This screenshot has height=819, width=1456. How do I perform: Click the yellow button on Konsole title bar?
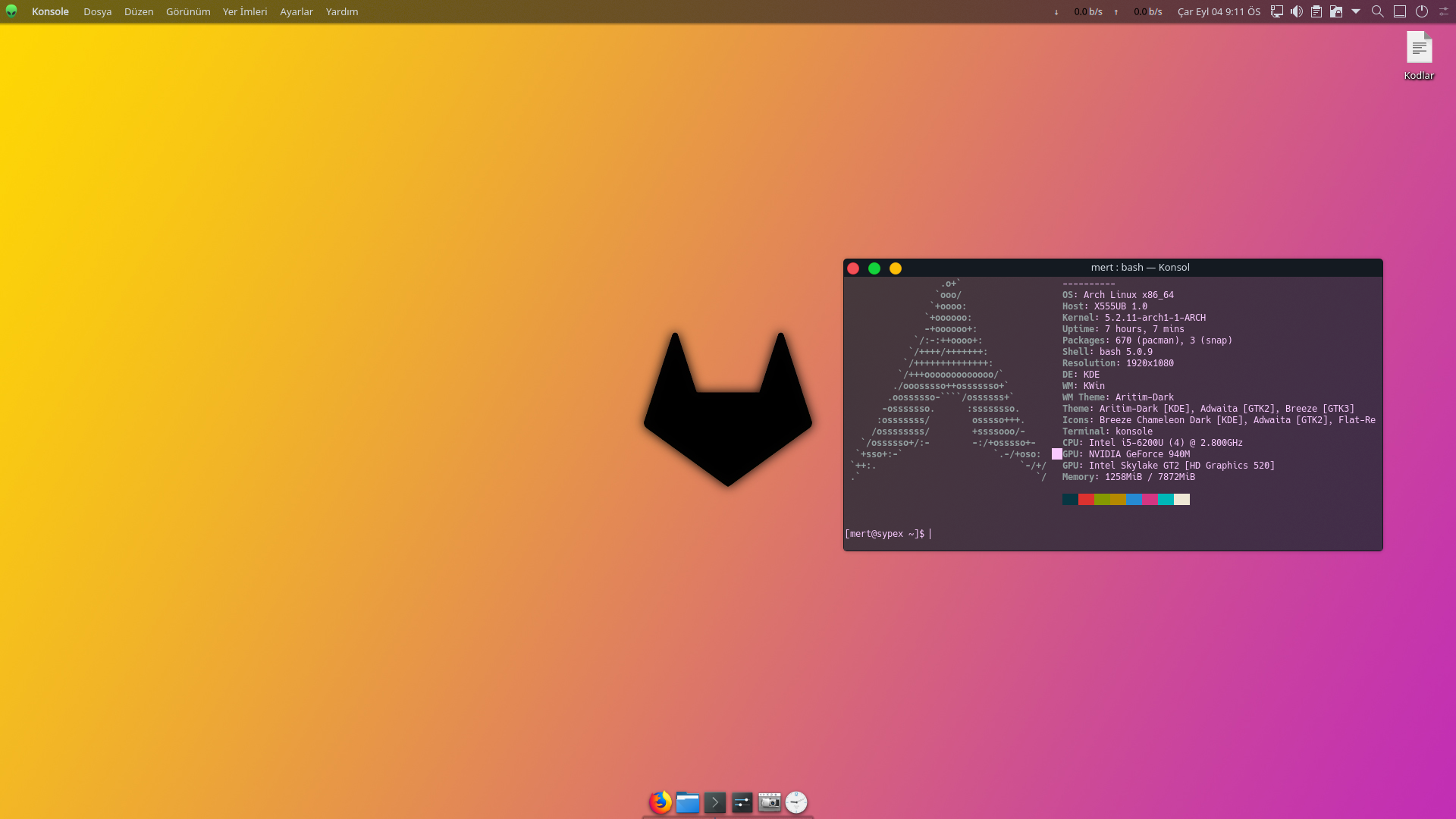tap(896, 268)
